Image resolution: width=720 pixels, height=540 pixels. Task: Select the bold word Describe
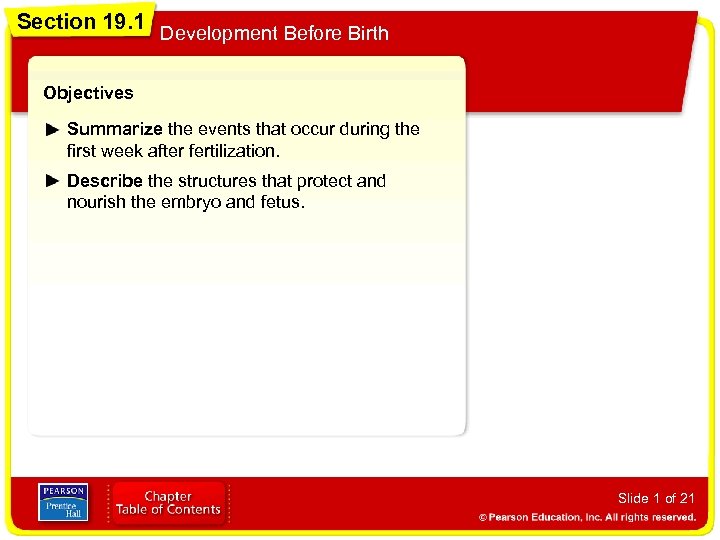coord(105,181)
